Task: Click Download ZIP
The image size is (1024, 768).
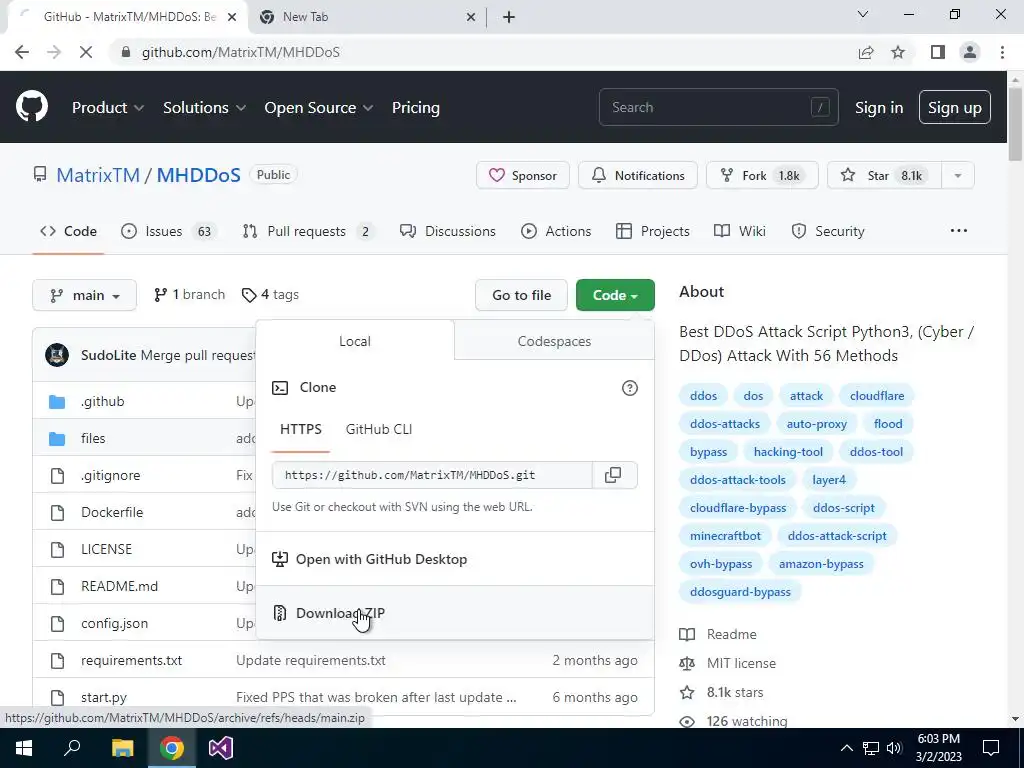Action: (x=455, y=613)
